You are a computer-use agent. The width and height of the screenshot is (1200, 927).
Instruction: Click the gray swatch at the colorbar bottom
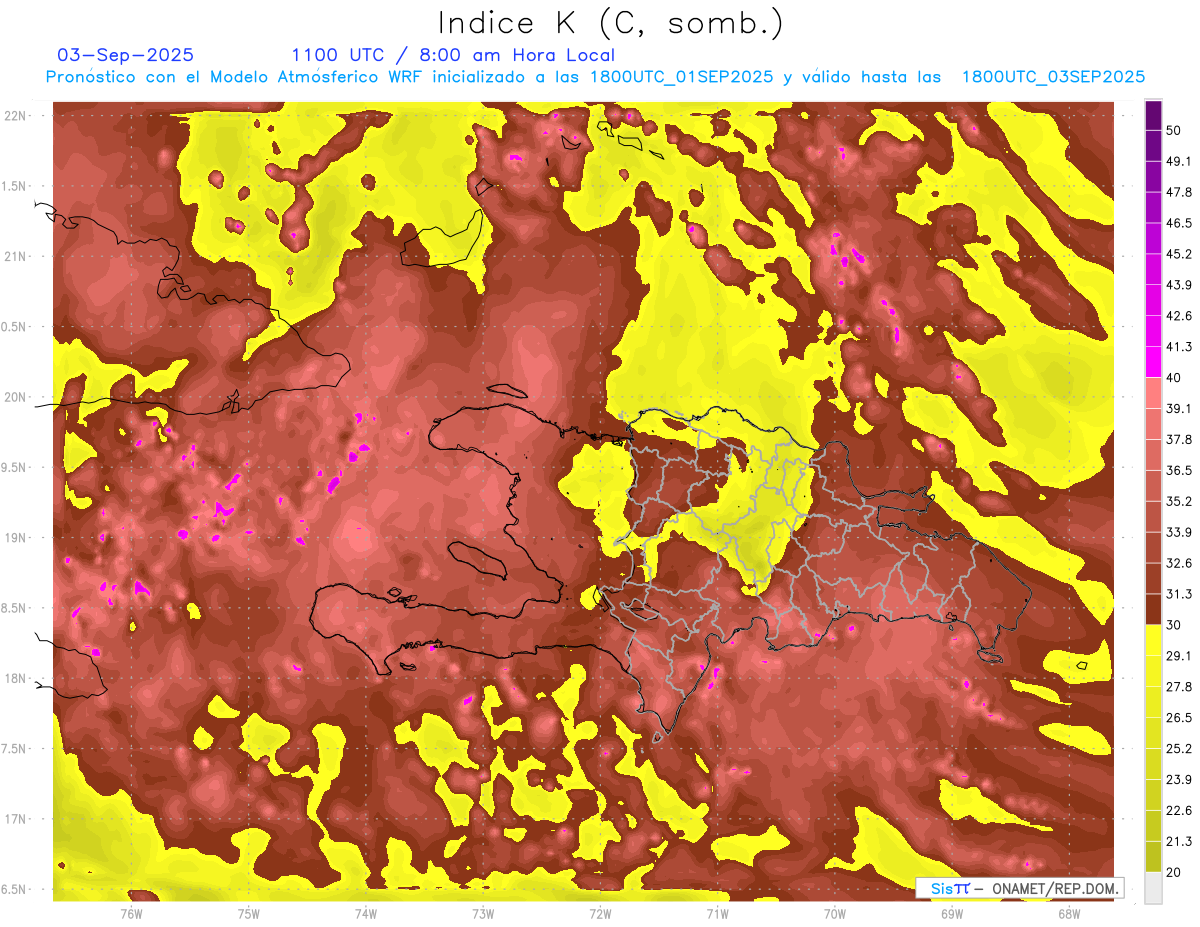1153,888
